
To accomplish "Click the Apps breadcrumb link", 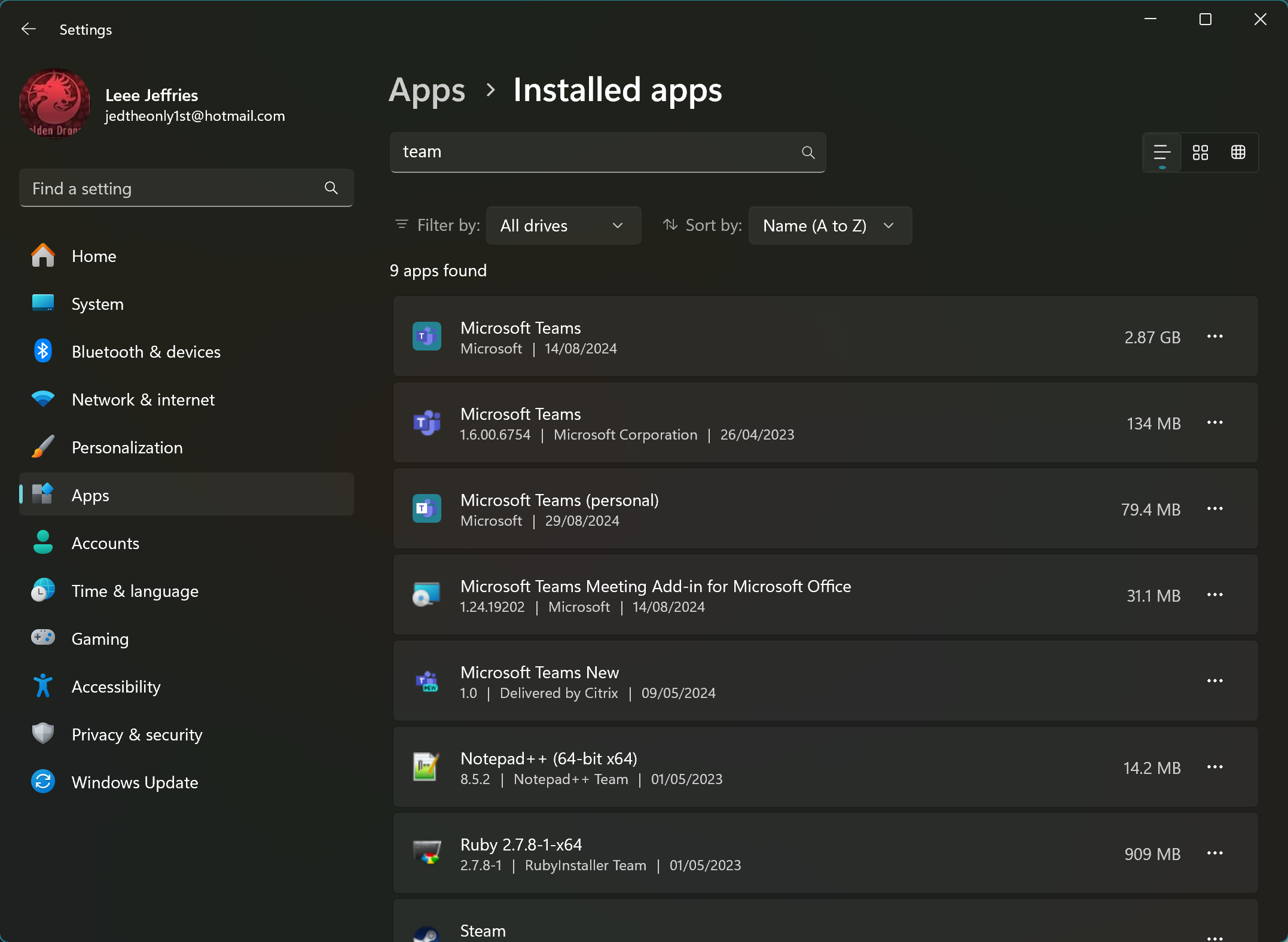I will point(427,90).
